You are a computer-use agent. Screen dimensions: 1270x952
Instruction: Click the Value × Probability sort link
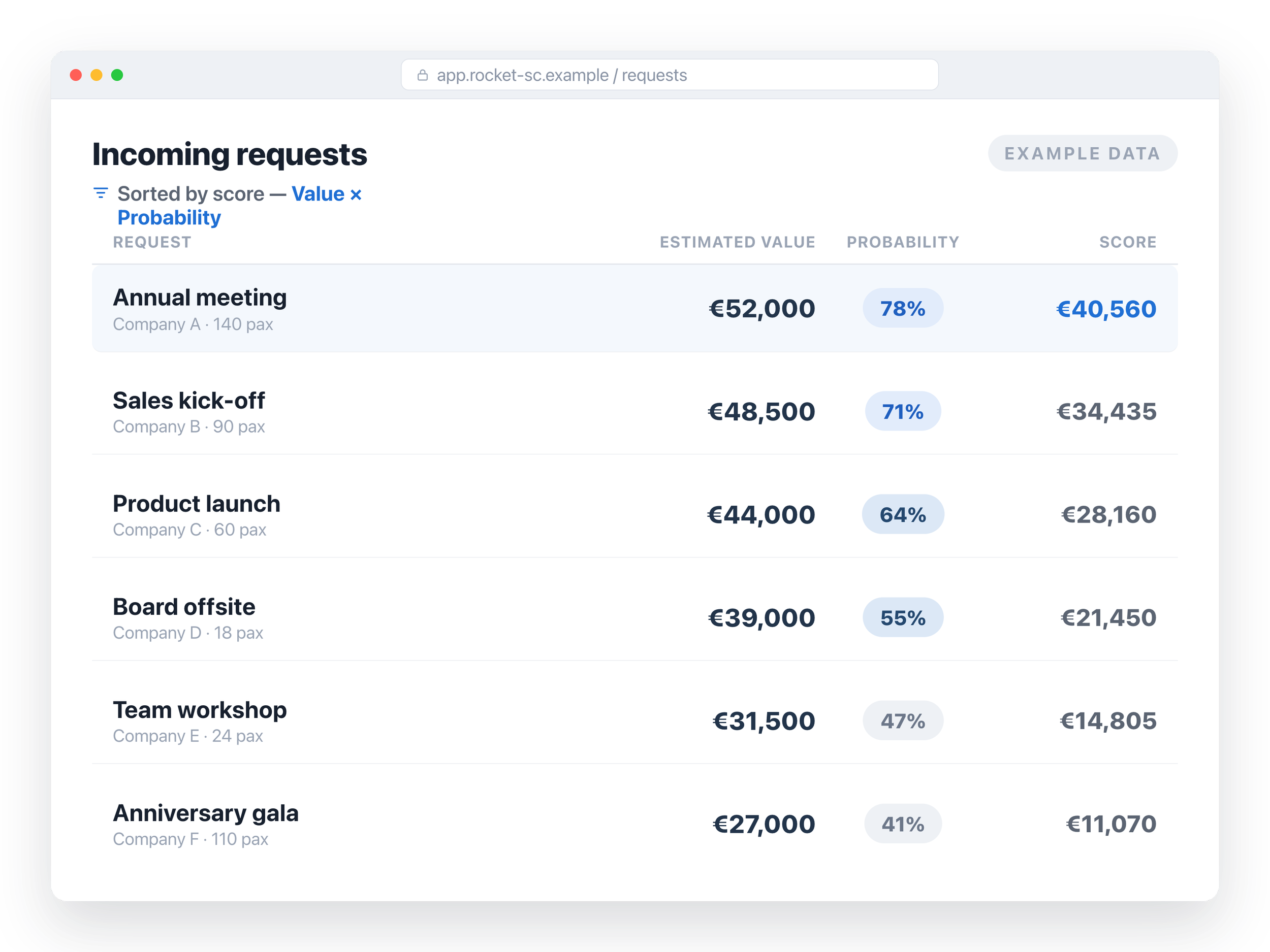(x=239, y=206)
